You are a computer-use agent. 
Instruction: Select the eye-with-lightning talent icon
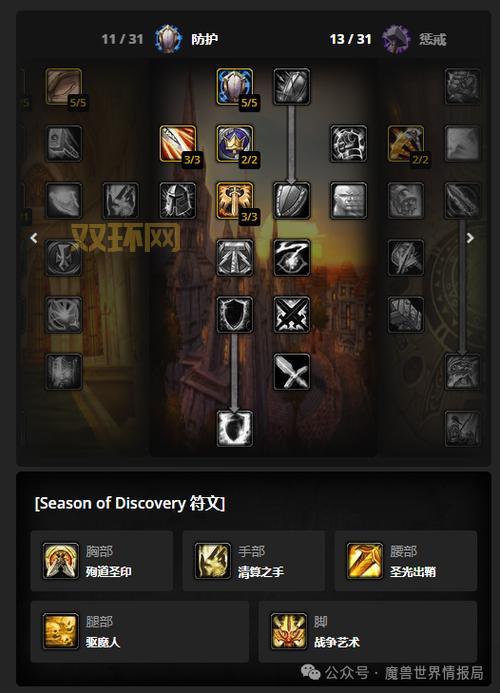click(x=292, y=258)
